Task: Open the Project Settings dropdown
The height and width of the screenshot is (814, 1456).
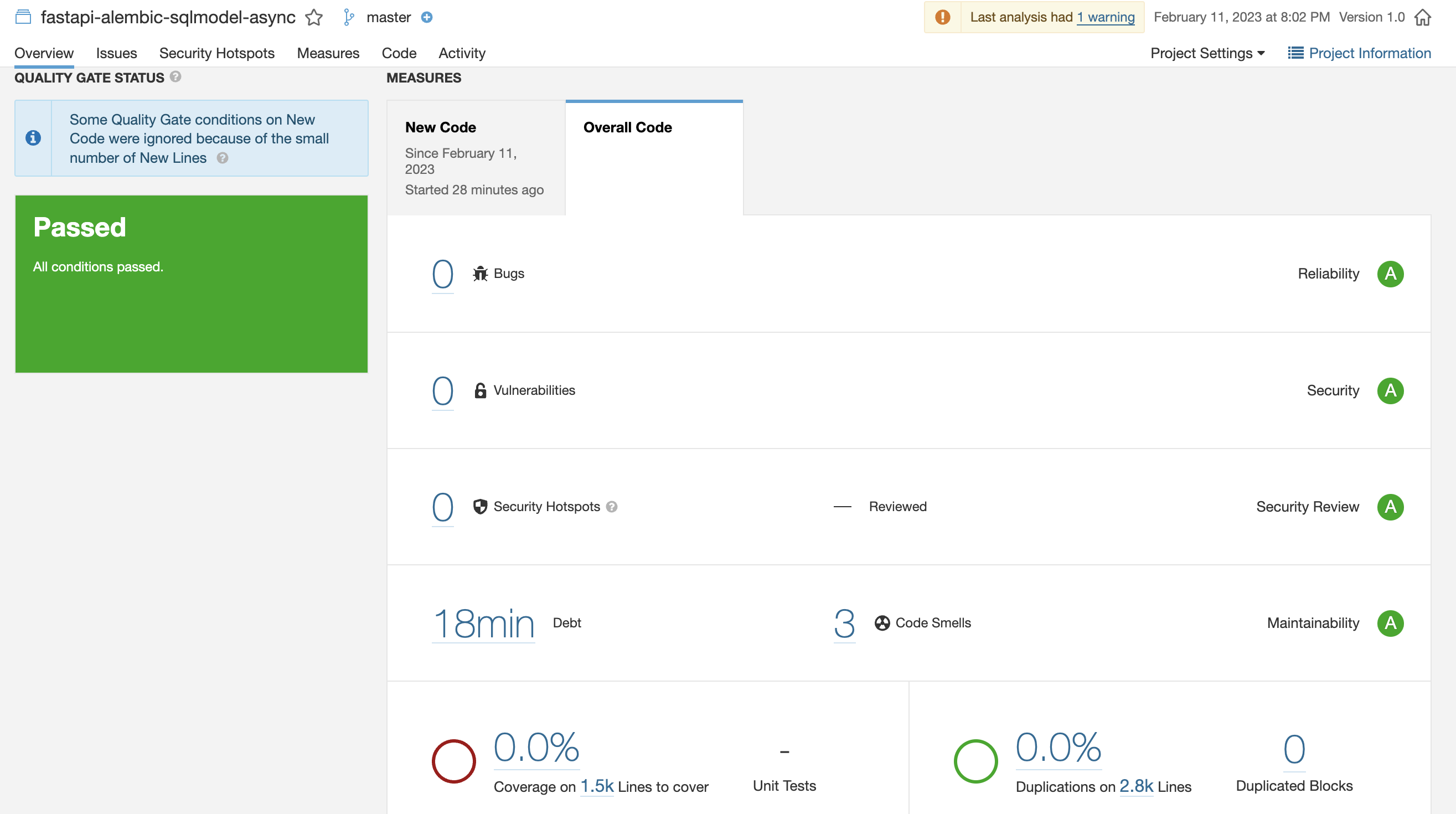Action: click(x=1207, y=53)
